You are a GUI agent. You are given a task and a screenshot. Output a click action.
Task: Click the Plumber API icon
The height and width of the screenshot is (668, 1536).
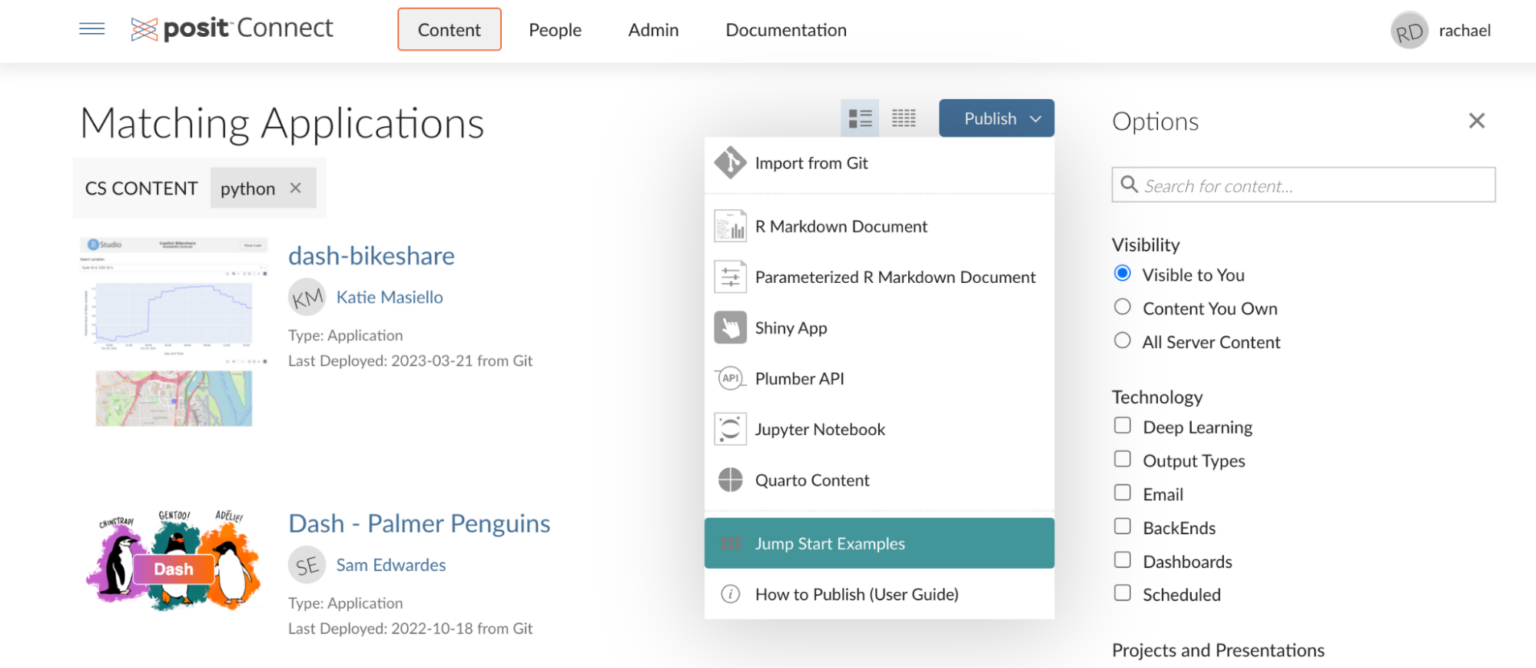pos(730,379)
